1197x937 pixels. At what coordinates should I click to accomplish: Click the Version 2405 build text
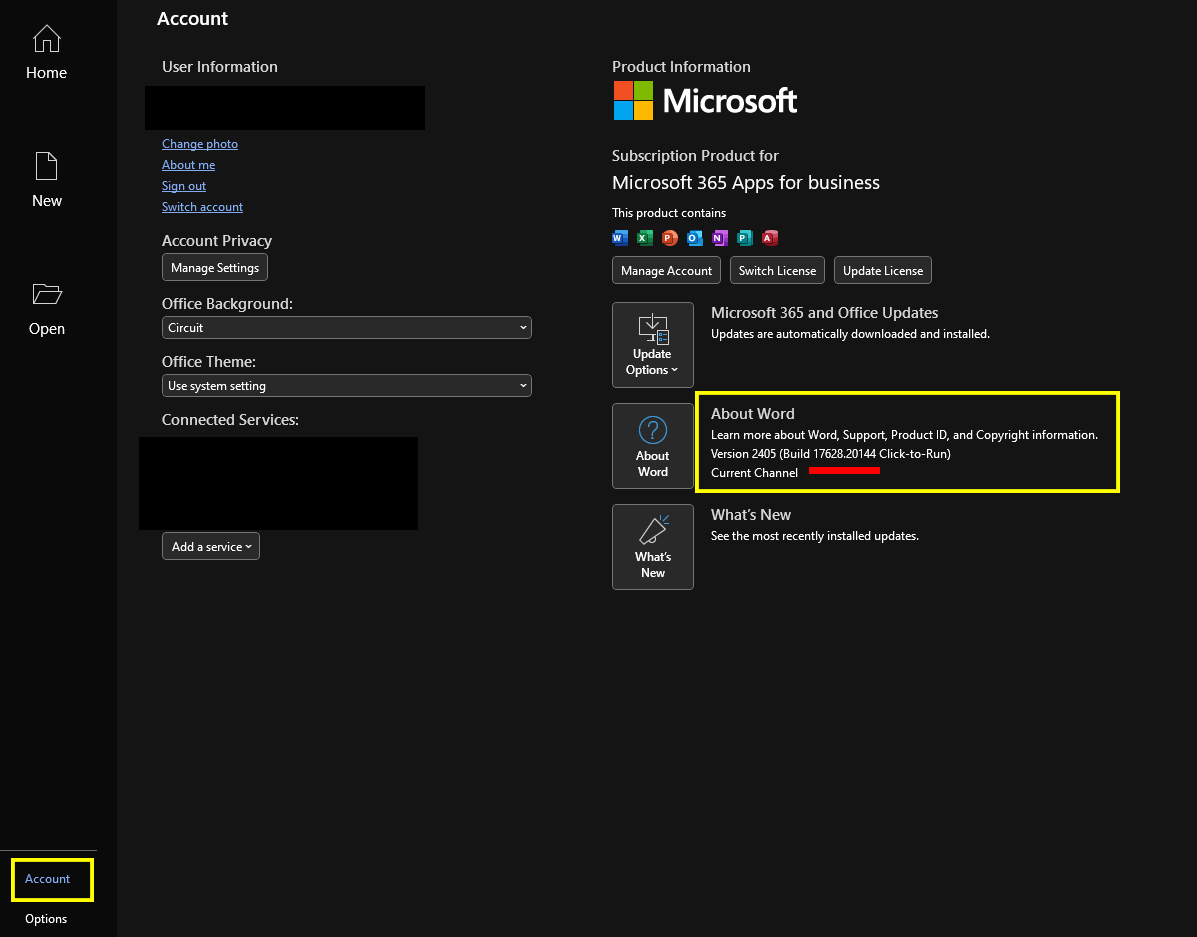coord(831,454)
